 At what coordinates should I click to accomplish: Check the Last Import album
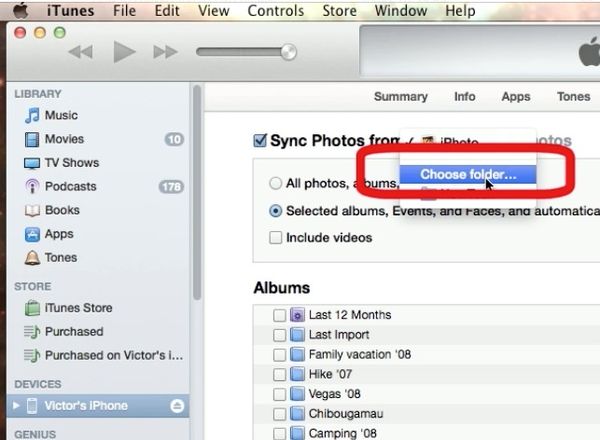(x=279, y=335)
